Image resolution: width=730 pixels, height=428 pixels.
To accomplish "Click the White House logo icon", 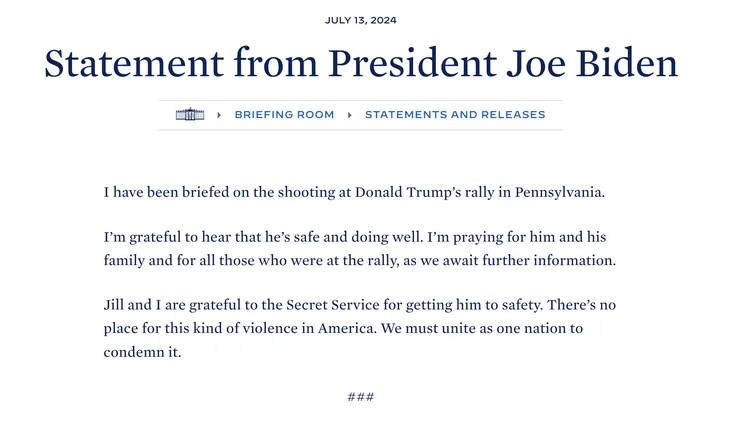I will (x=190, y=115).
